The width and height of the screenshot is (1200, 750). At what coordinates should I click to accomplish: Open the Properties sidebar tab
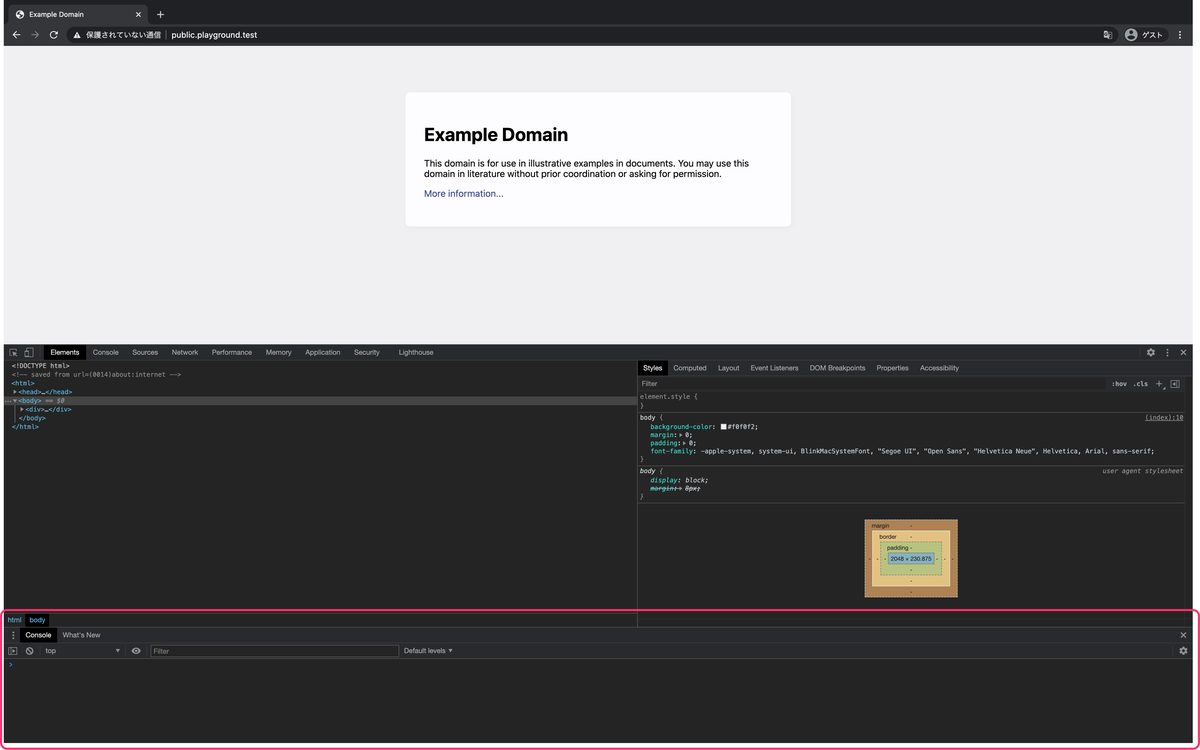(x=893, y=368)
